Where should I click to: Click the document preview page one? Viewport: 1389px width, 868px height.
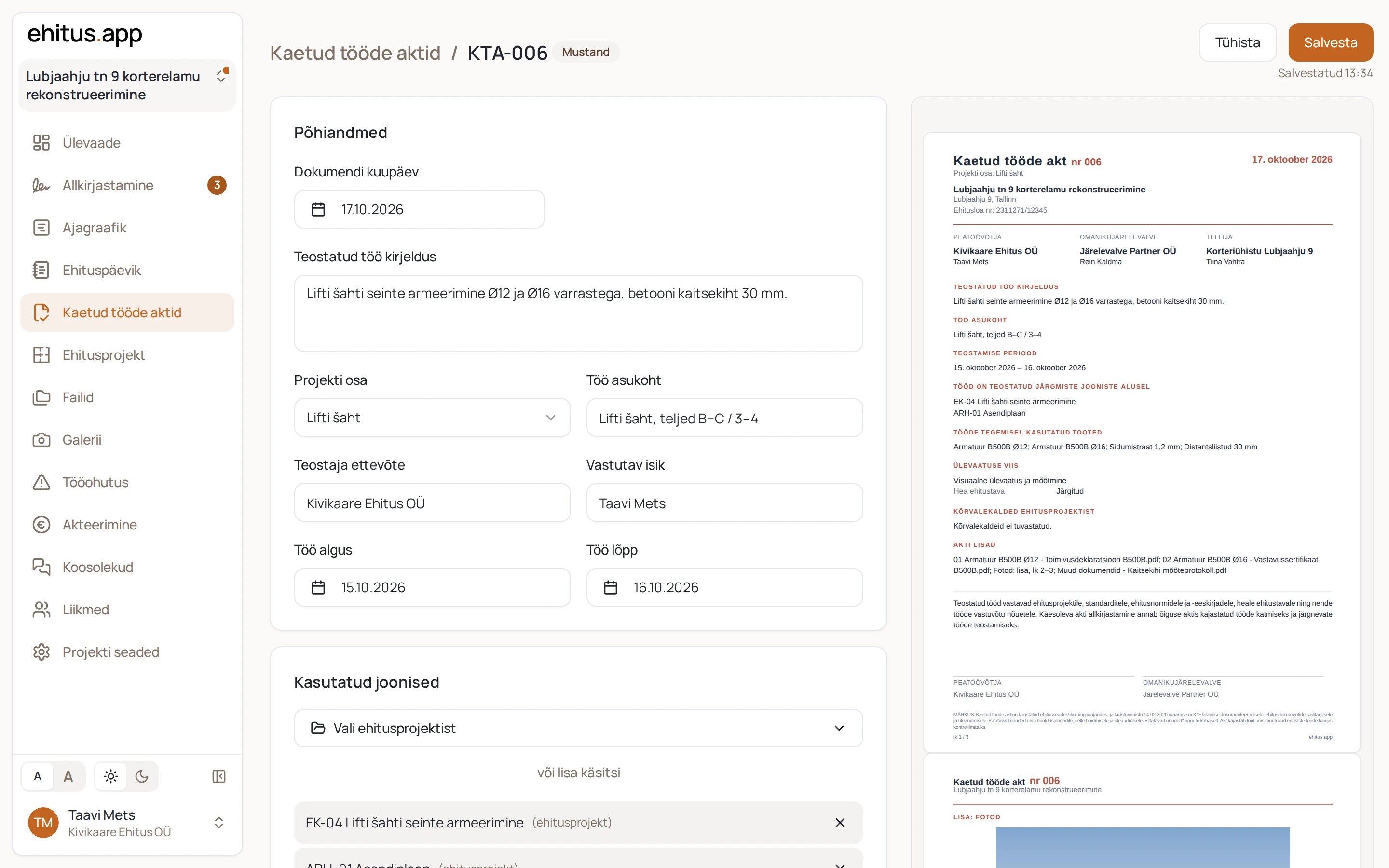pyautogui.click(x=1142, y=442)
